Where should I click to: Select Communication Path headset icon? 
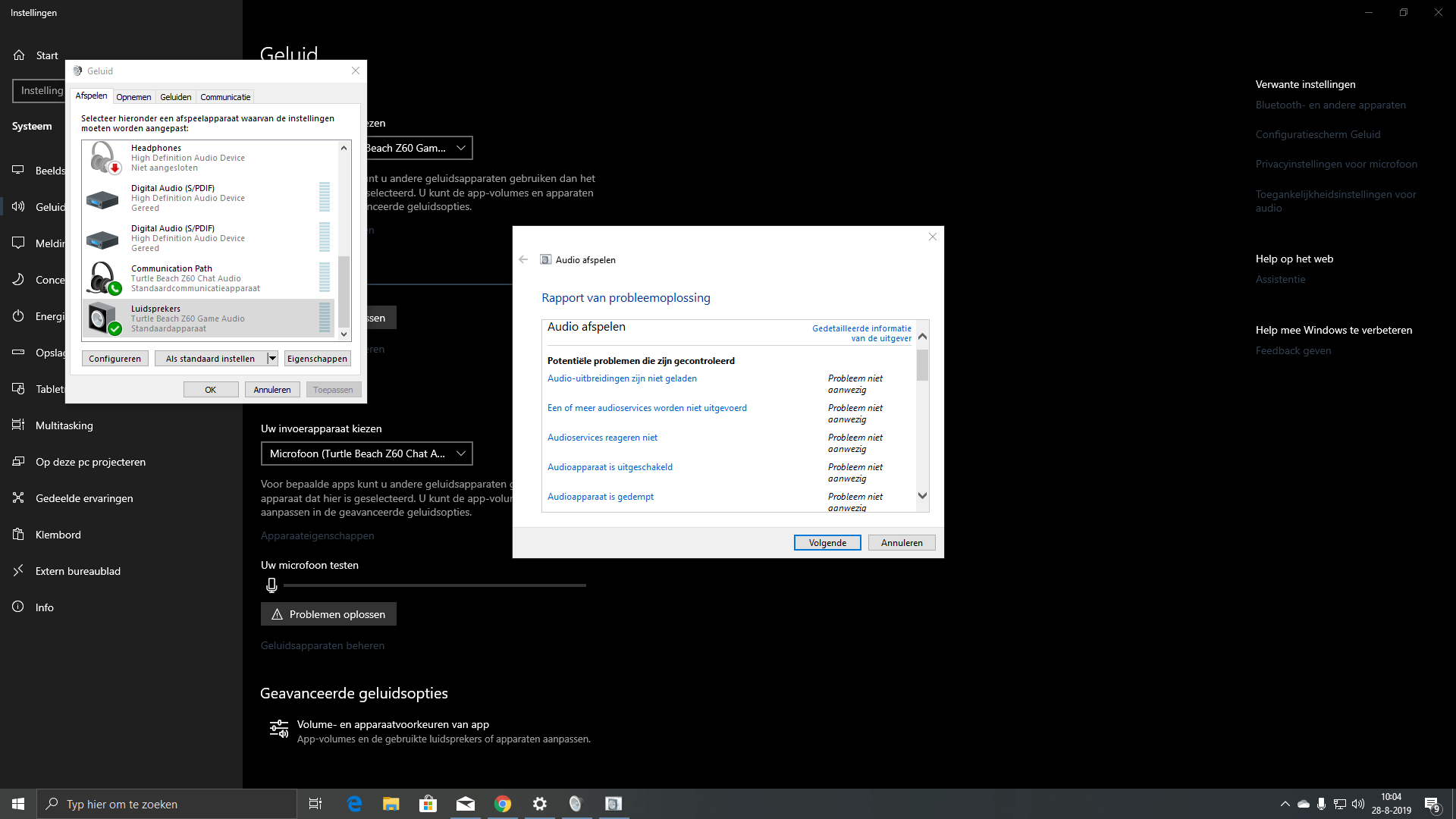pos(104,278)
